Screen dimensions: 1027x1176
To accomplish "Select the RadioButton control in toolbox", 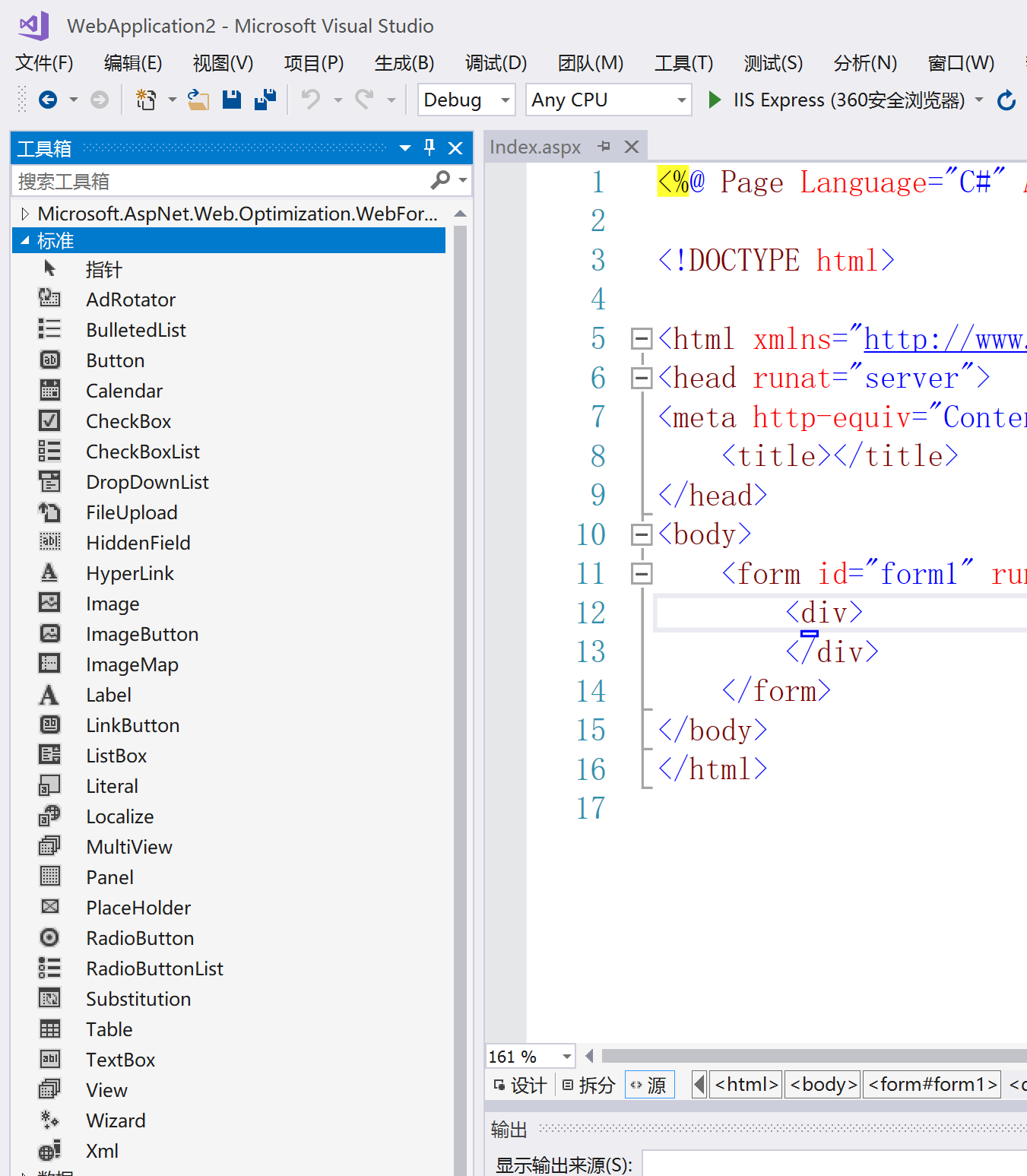I will 139,938.
